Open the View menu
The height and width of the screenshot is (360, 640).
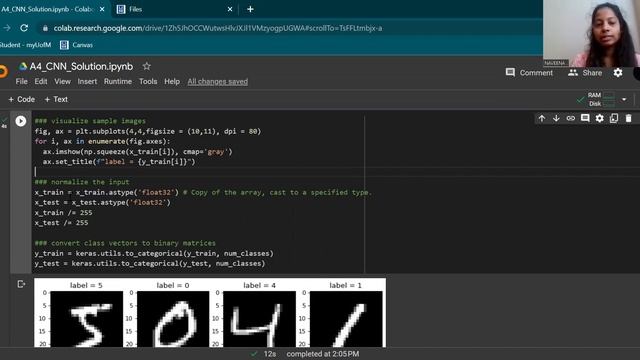[62, 82]
